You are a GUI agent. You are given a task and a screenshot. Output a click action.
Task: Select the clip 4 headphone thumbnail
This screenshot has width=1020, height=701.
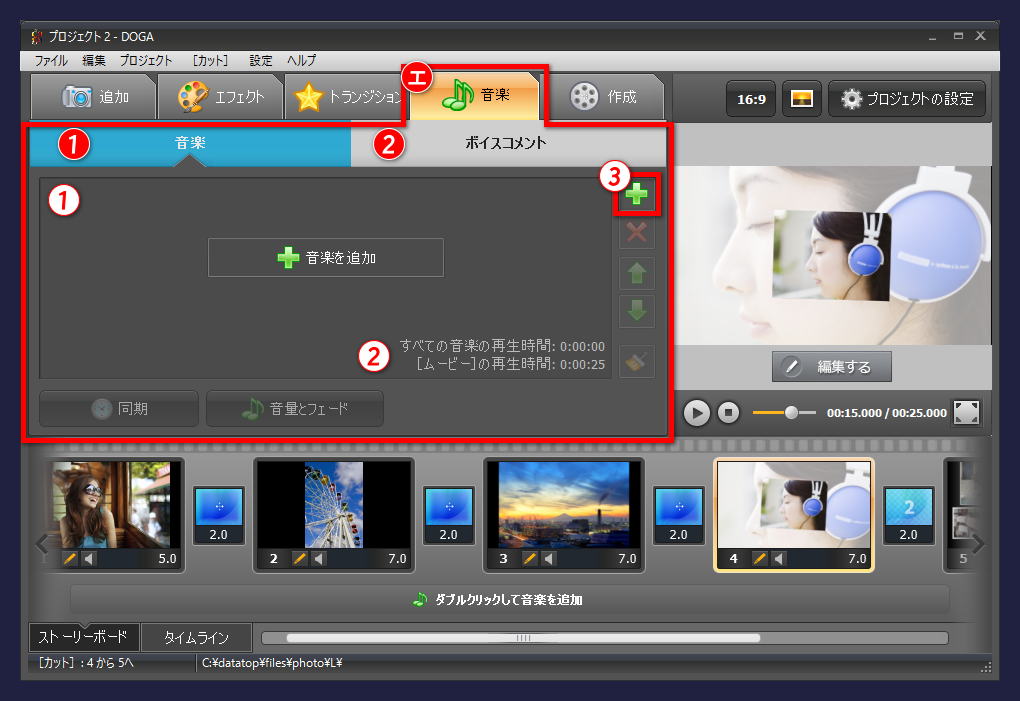tap(793, 514)
